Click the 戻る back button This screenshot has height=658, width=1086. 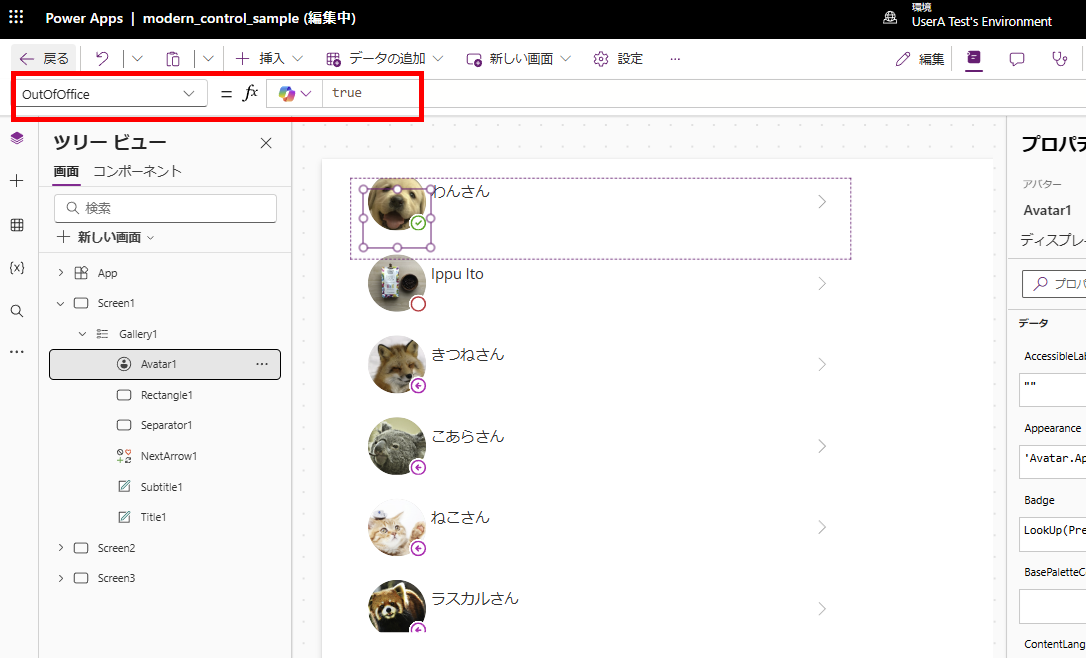[x=44, y=58]
